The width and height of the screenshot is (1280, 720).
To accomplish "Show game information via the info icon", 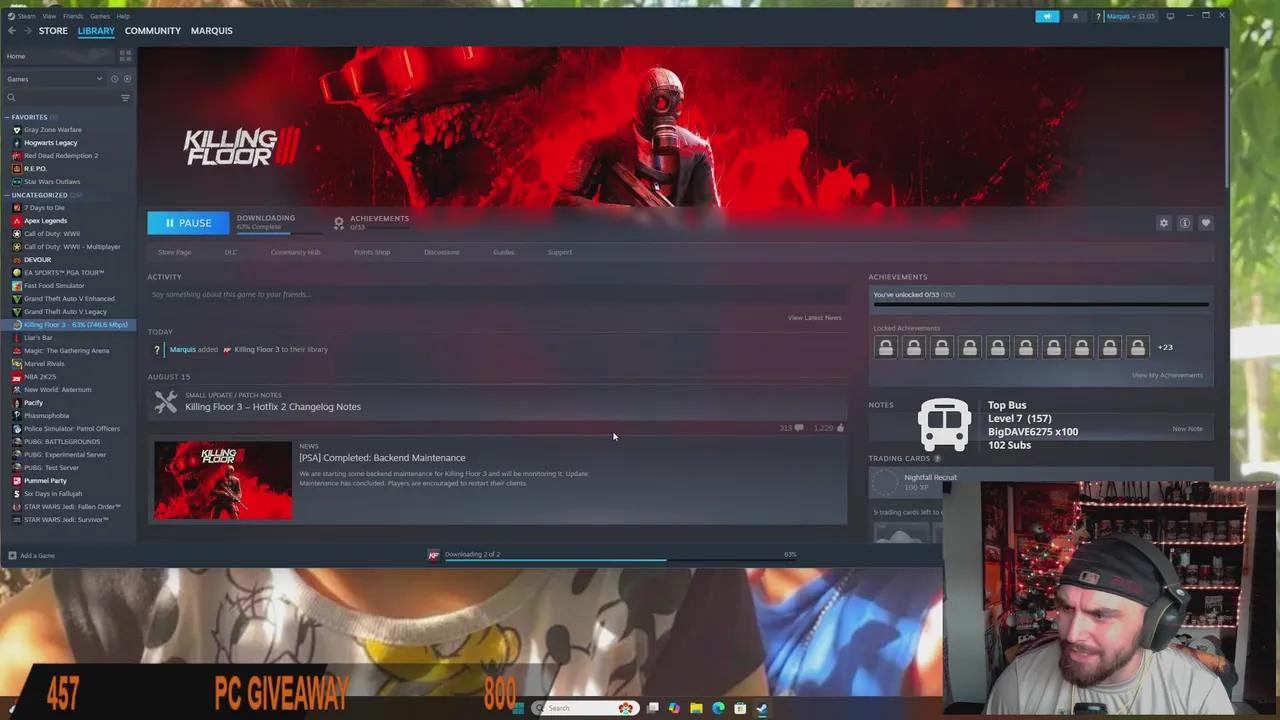I will (1184, 223).
